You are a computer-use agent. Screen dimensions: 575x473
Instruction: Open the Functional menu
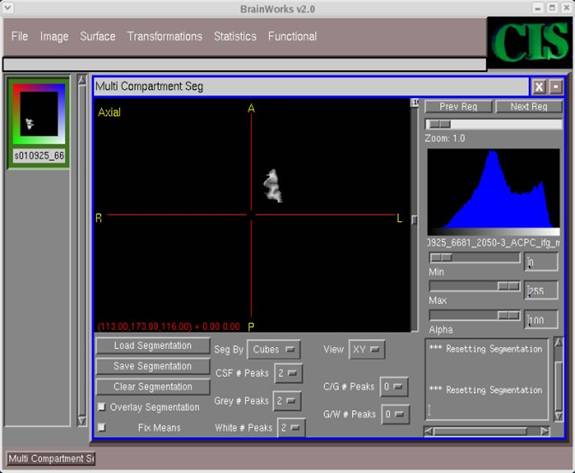(292, 36)
